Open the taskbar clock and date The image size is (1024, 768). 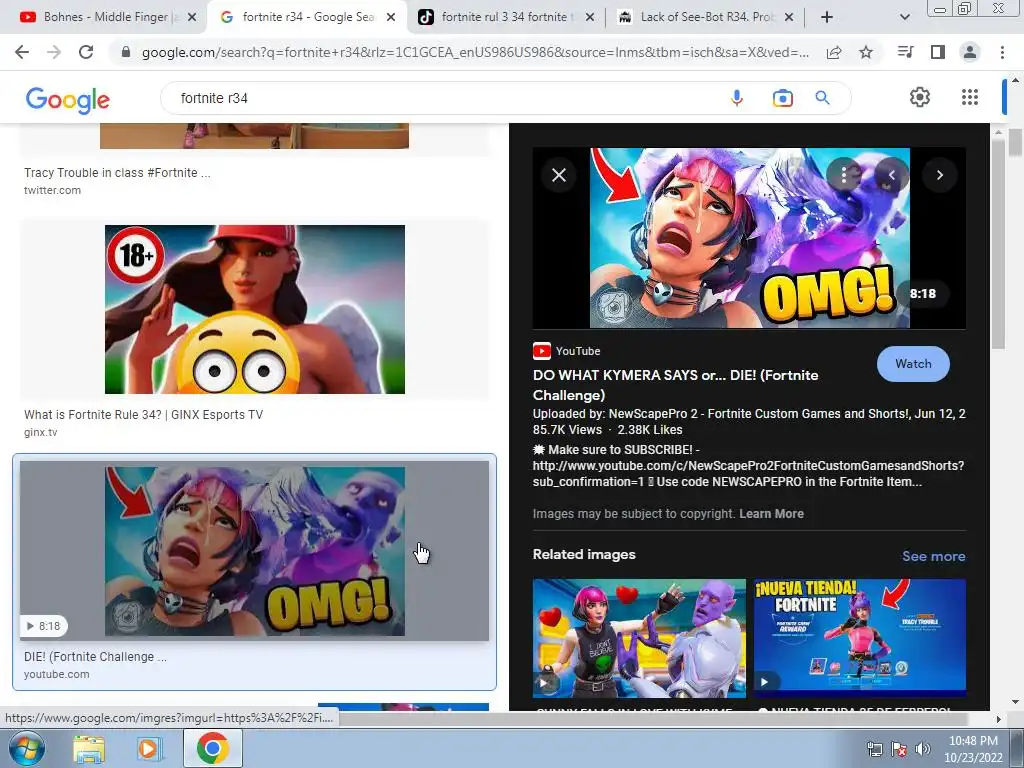pyautogui.click(x=973, y=749)
